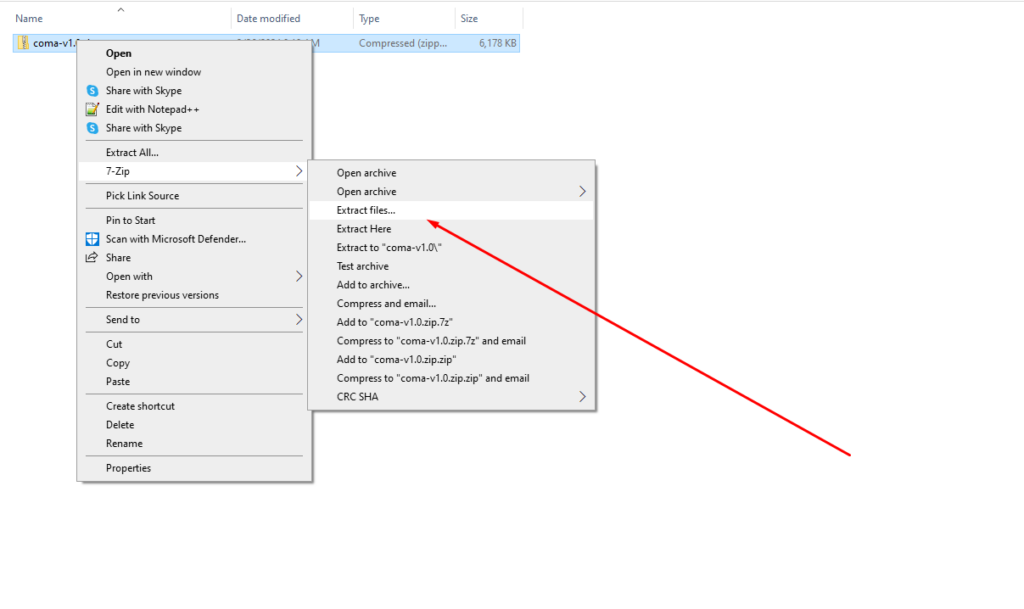Viewport: 1024px width, 609px height.
Task: Choose Delete from the context menu
Action: [x=120, y=425]
